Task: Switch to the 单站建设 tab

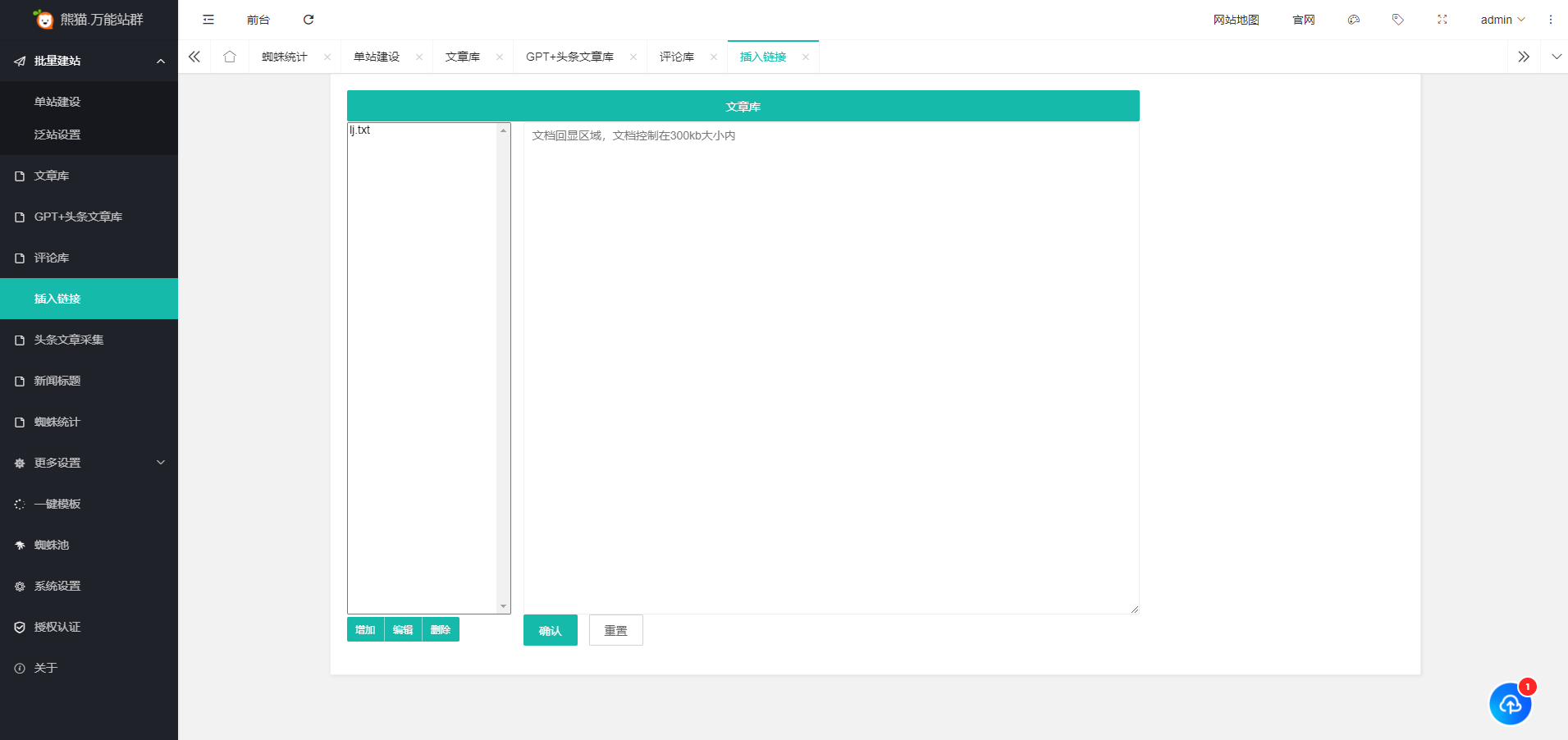Action: (377, 57)
